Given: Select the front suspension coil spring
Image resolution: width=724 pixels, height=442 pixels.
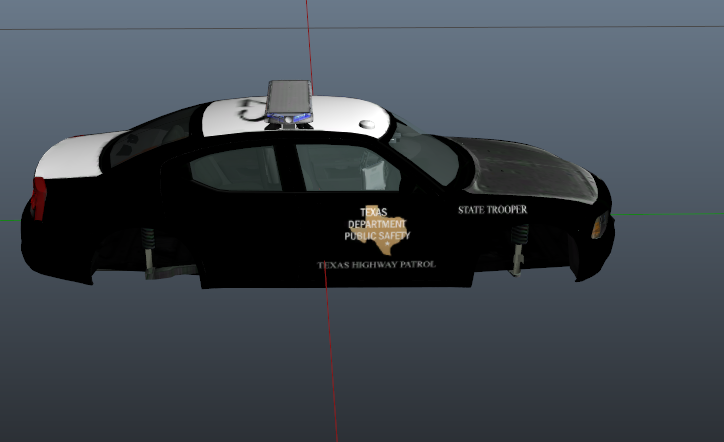Looking at the screenshot, I should 517,246.
